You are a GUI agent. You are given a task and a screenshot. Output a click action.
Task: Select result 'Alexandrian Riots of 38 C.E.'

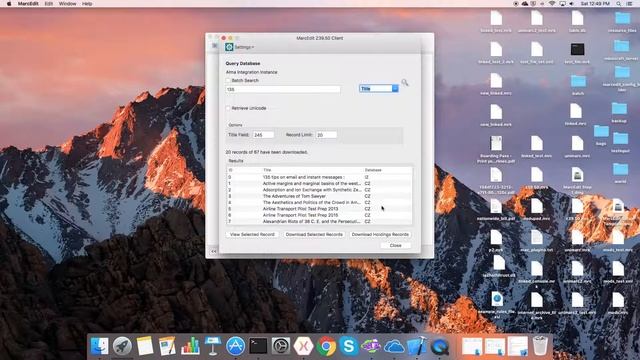319,221
